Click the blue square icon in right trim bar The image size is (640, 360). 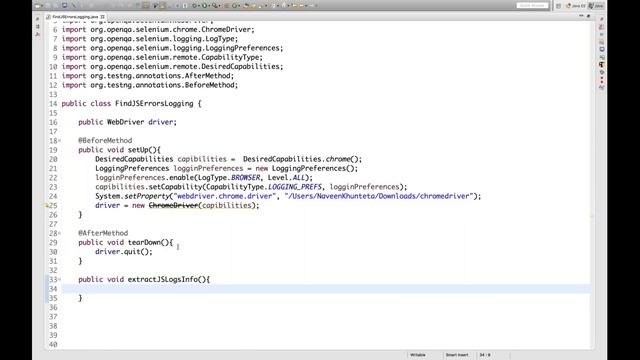[602, 49]
